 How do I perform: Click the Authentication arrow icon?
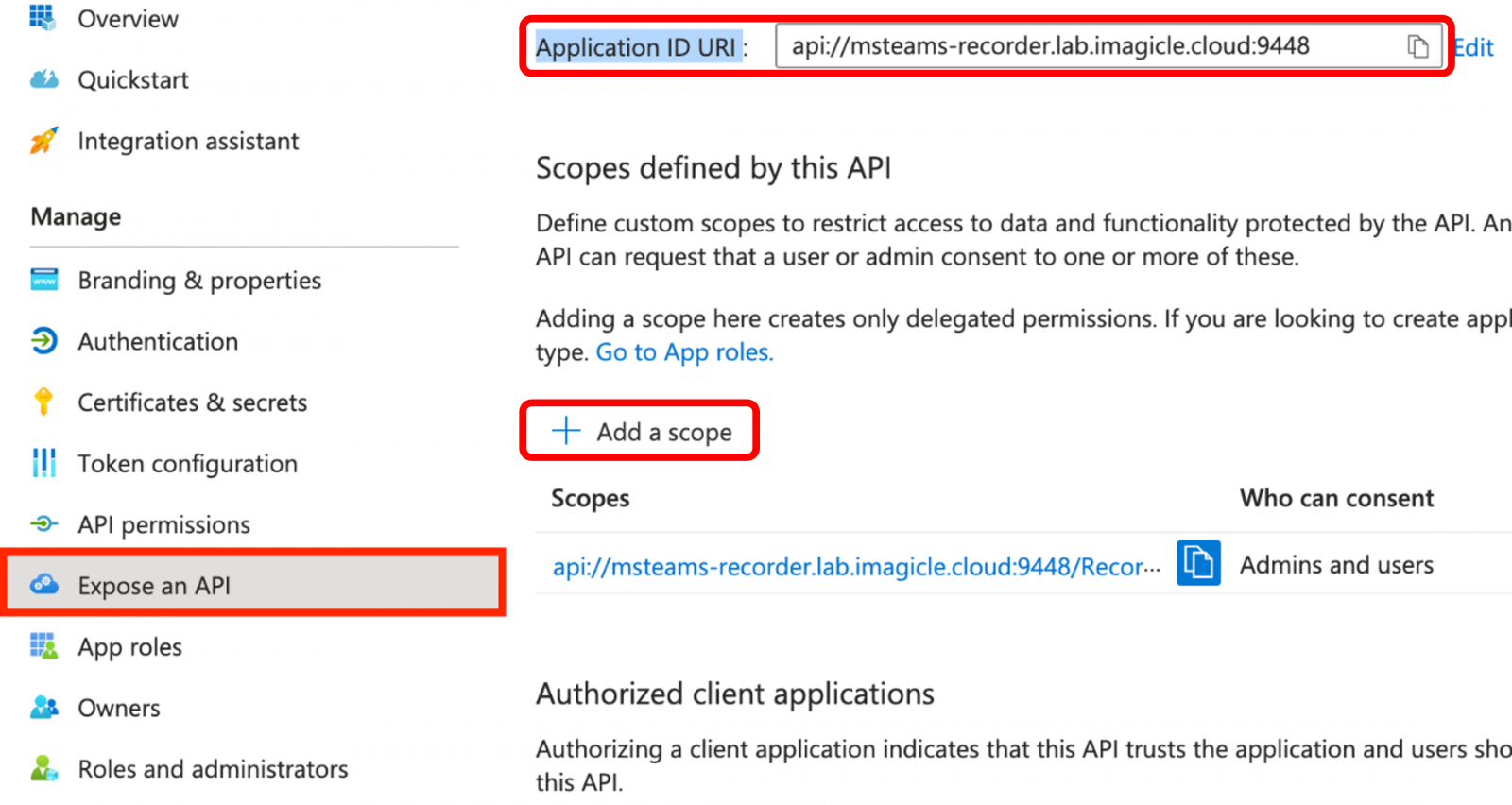(x=43, y=341)
